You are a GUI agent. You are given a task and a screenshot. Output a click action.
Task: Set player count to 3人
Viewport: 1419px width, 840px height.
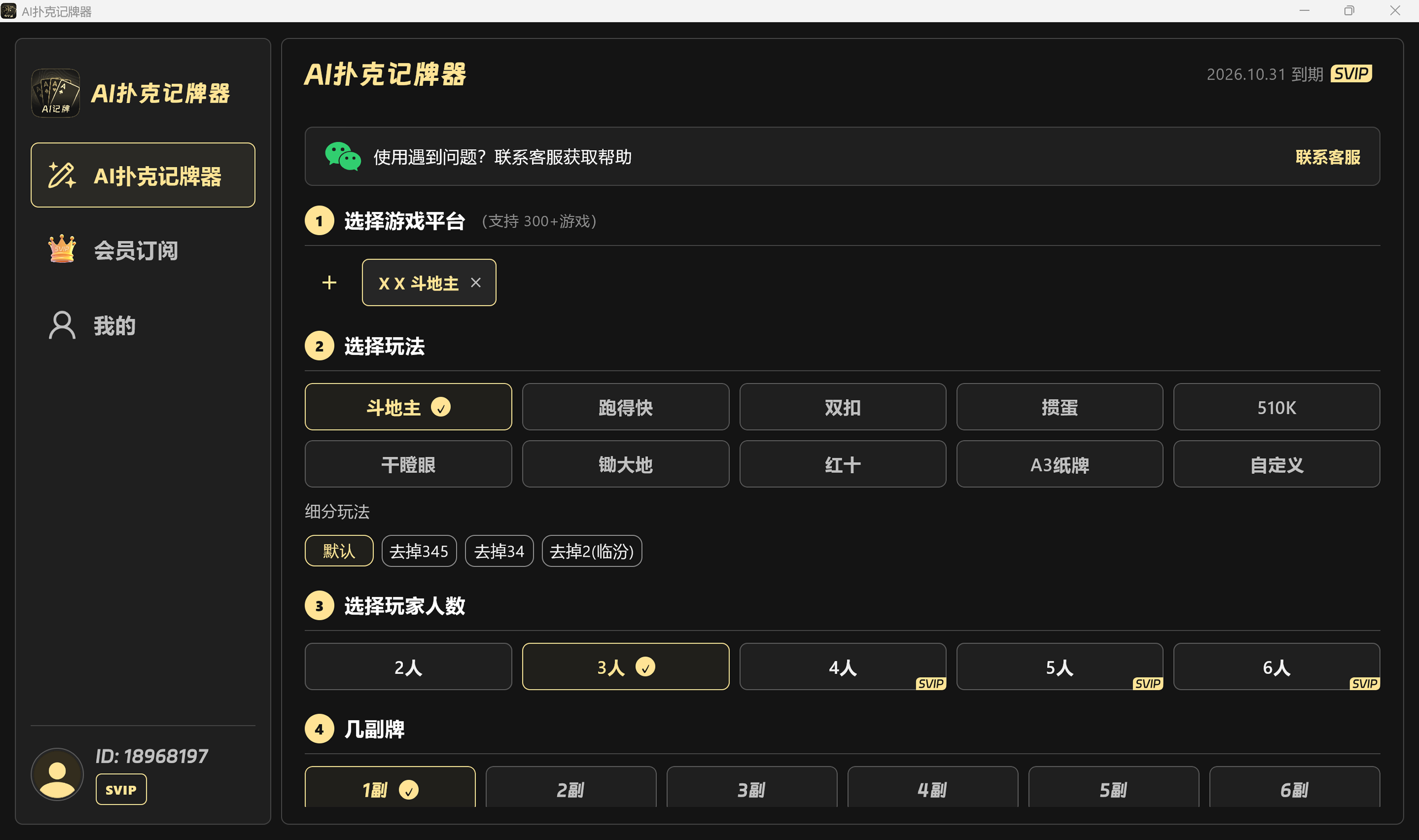point(625,666)
